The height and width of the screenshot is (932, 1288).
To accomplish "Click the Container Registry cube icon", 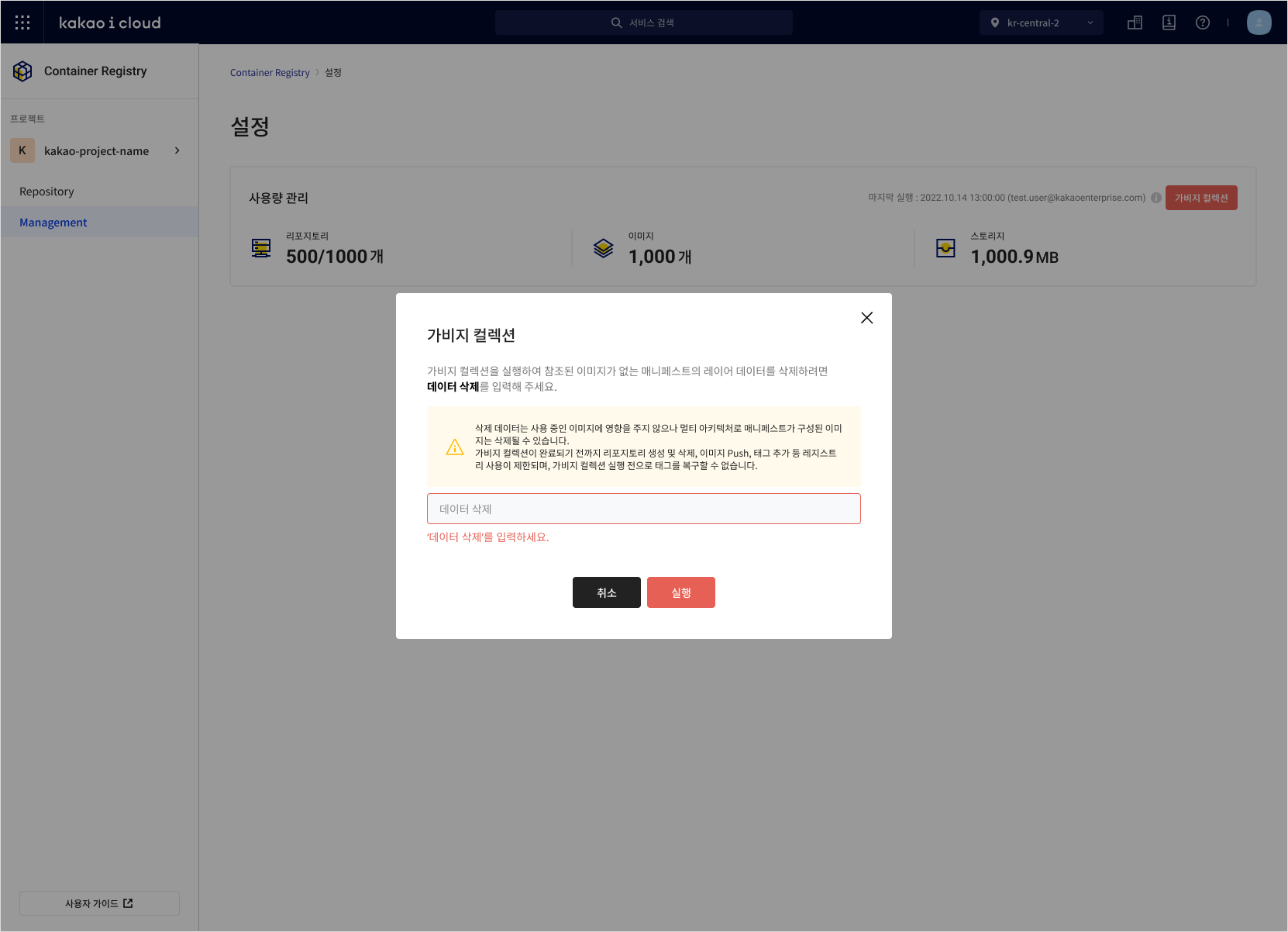I will coord(22,71).
